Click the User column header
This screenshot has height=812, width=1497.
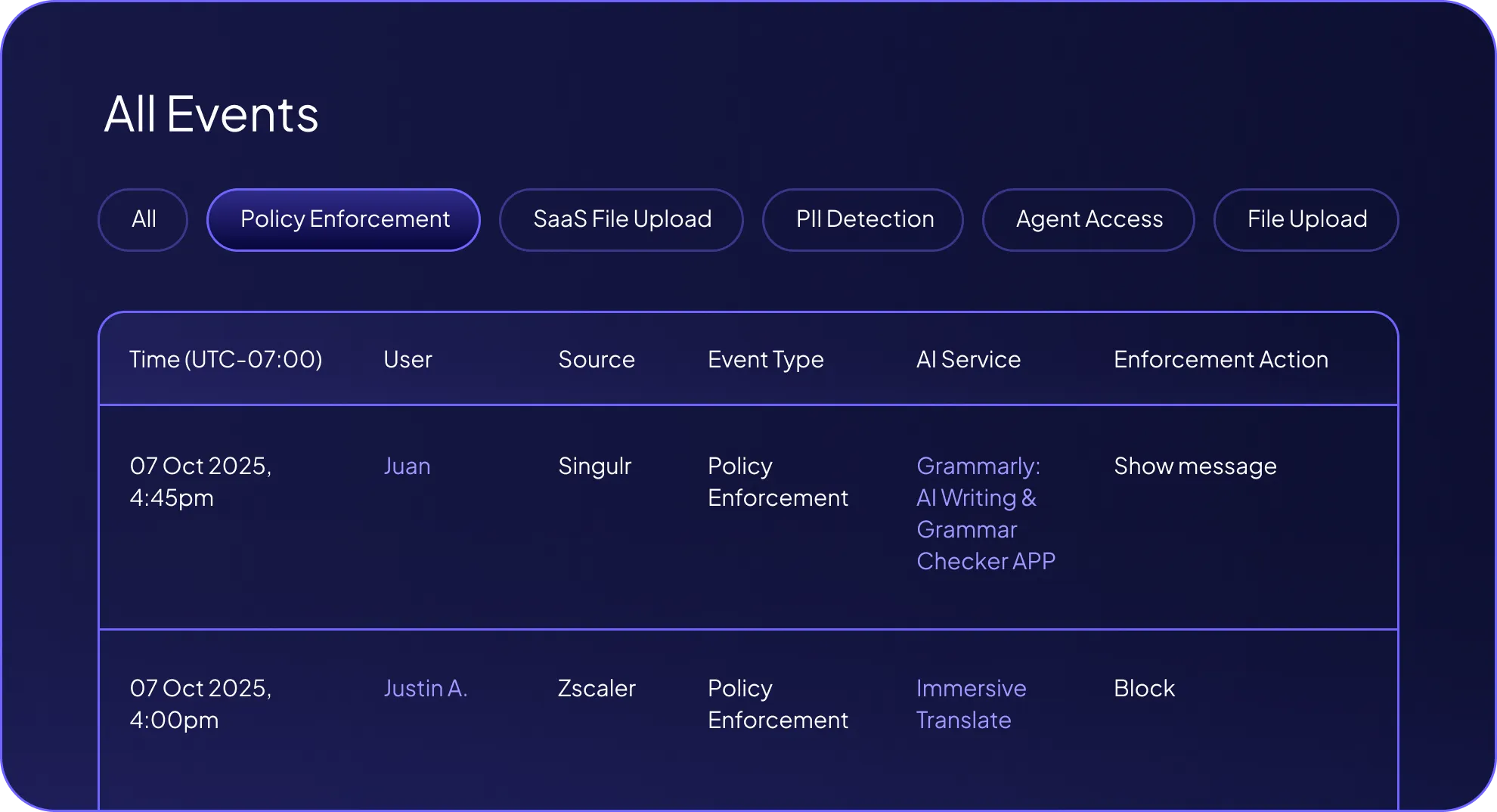pyautogui.click(x=408, y=360)
